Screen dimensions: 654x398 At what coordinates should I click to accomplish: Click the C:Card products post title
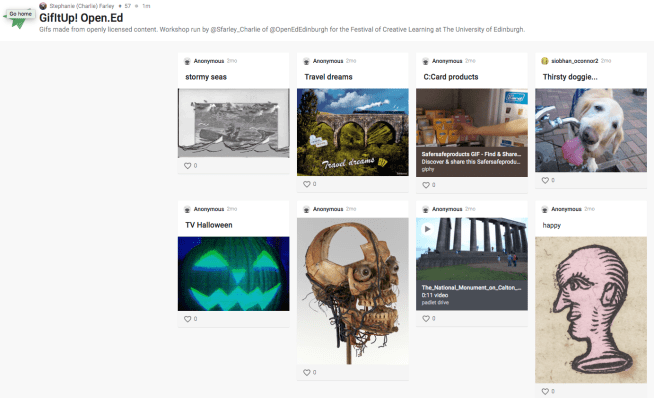tap(451, 77)
